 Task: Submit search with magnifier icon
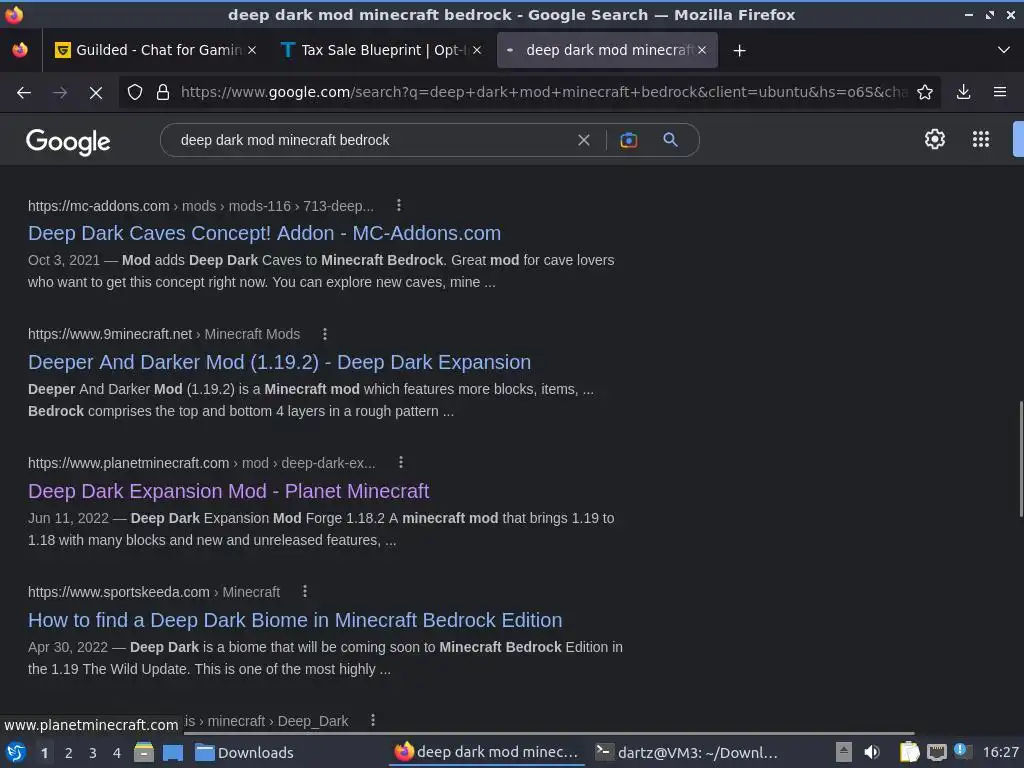(670, 139)
